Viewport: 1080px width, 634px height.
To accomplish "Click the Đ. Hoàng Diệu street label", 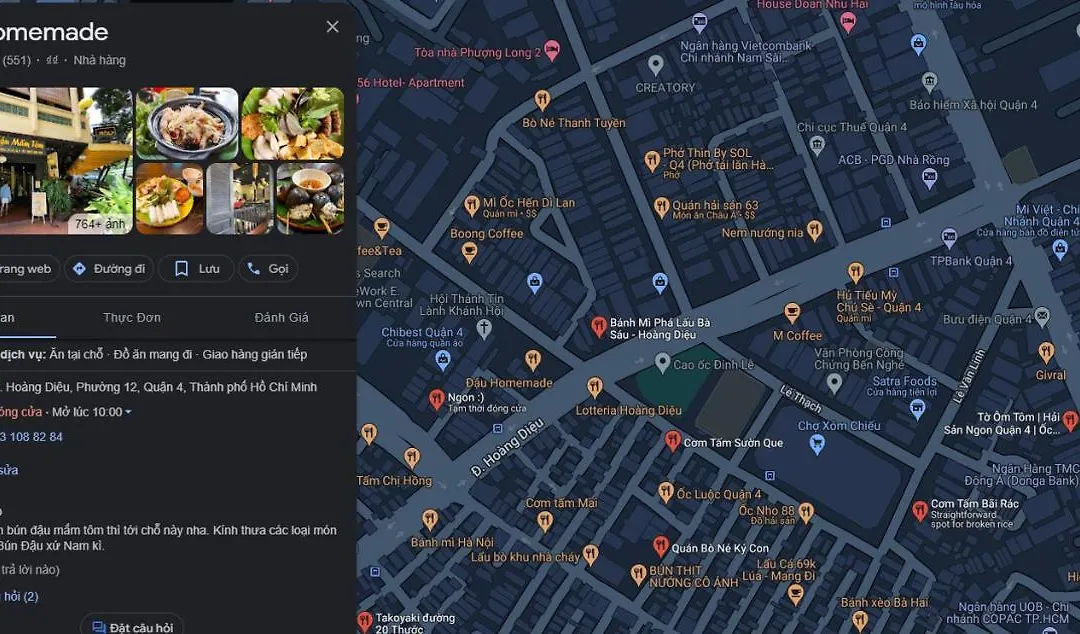I will click(x=507, y=447).
